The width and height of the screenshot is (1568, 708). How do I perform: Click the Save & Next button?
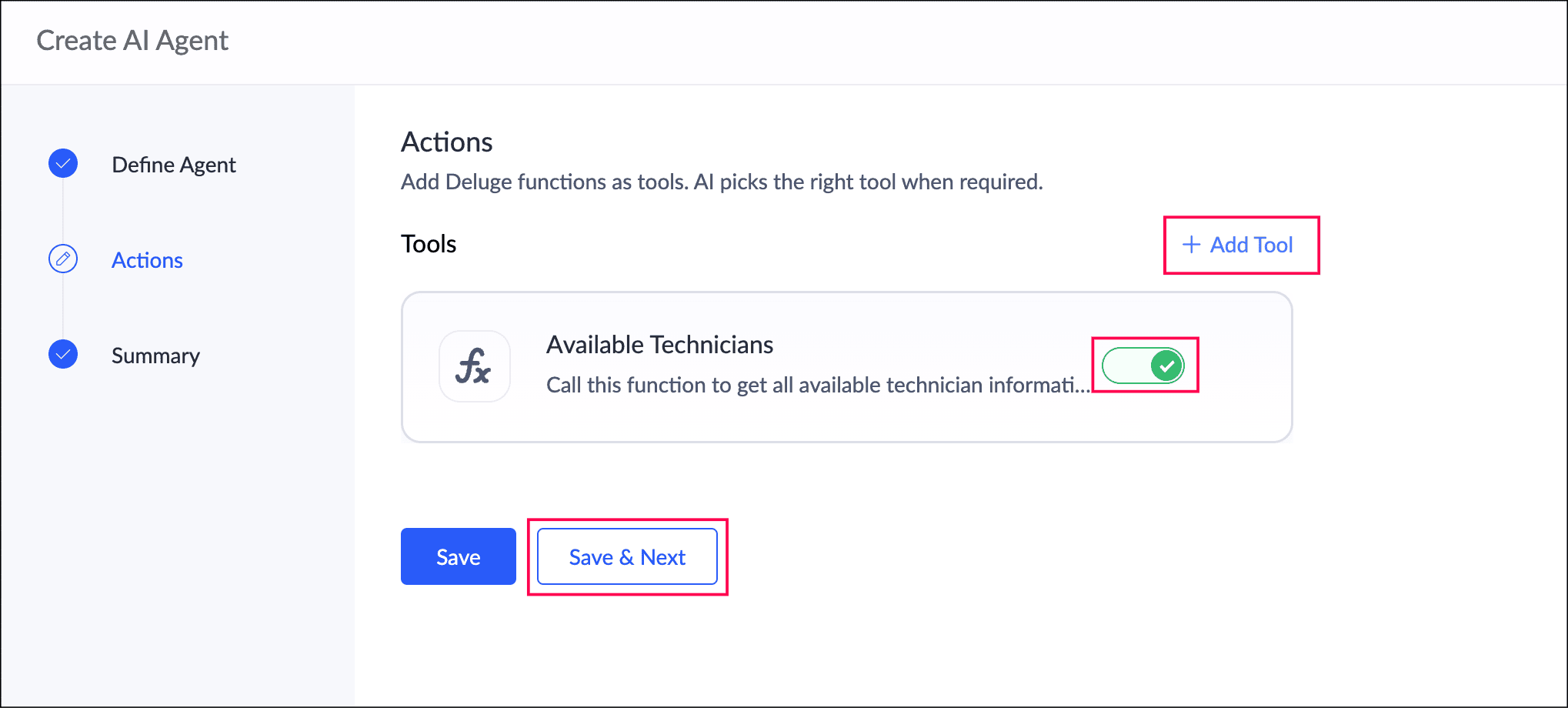point(627,556)
